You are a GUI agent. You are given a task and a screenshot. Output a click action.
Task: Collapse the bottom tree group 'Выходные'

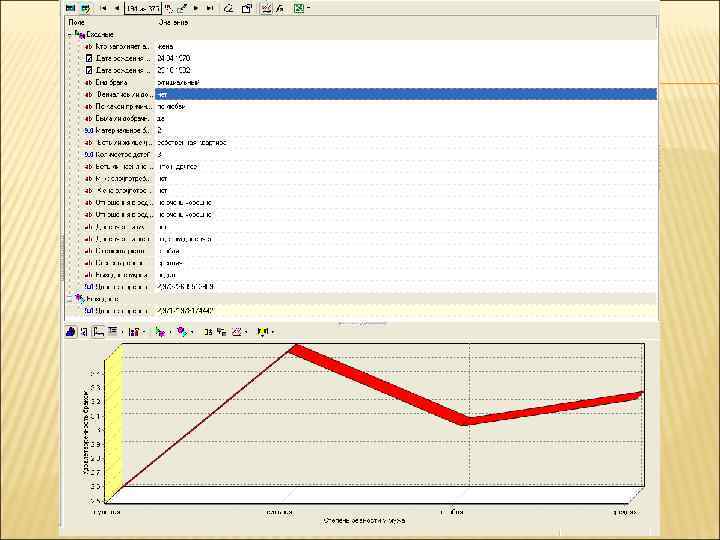click(x=69, y=298)
